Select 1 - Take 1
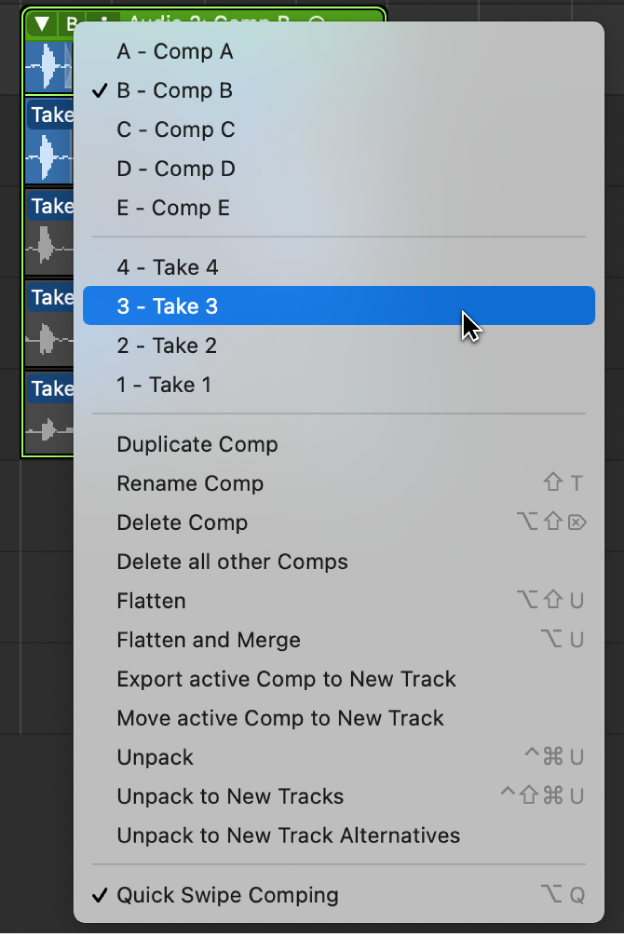The image size is (625, 934). pyautogui.click(x=164, y=385)
